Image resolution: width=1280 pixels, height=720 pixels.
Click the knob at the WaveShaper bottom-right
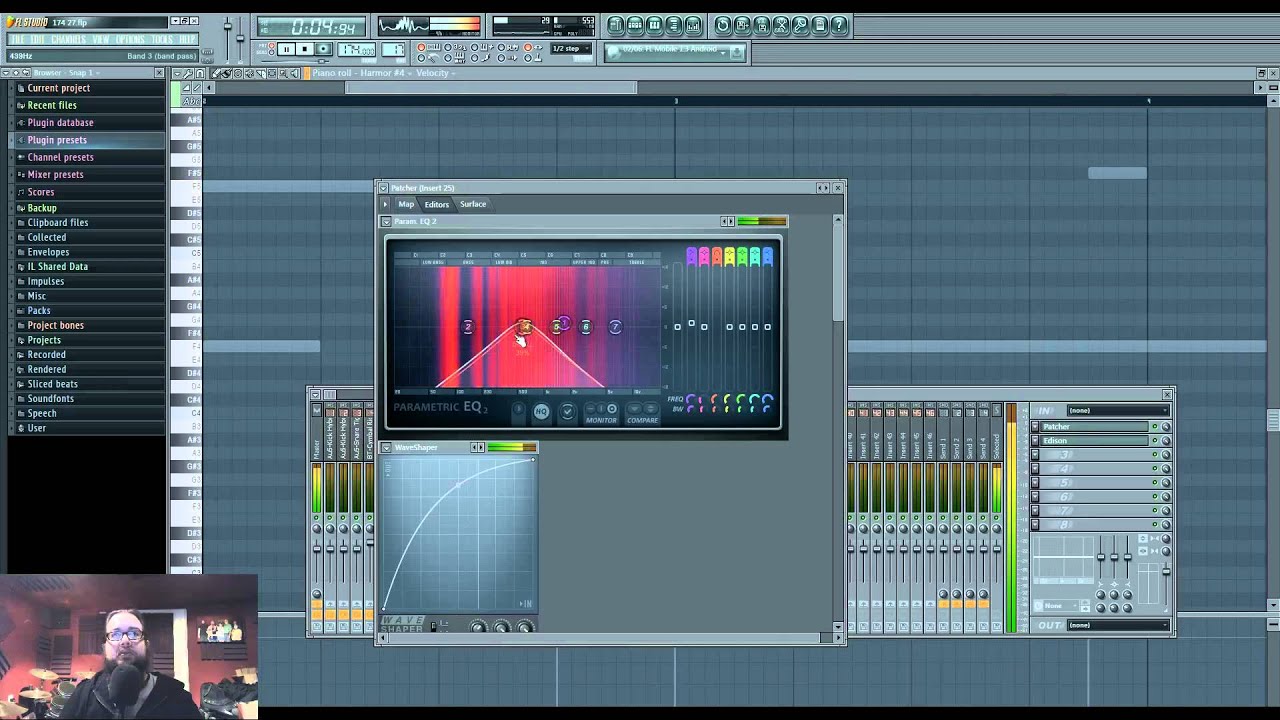click(x=524, y=627)
